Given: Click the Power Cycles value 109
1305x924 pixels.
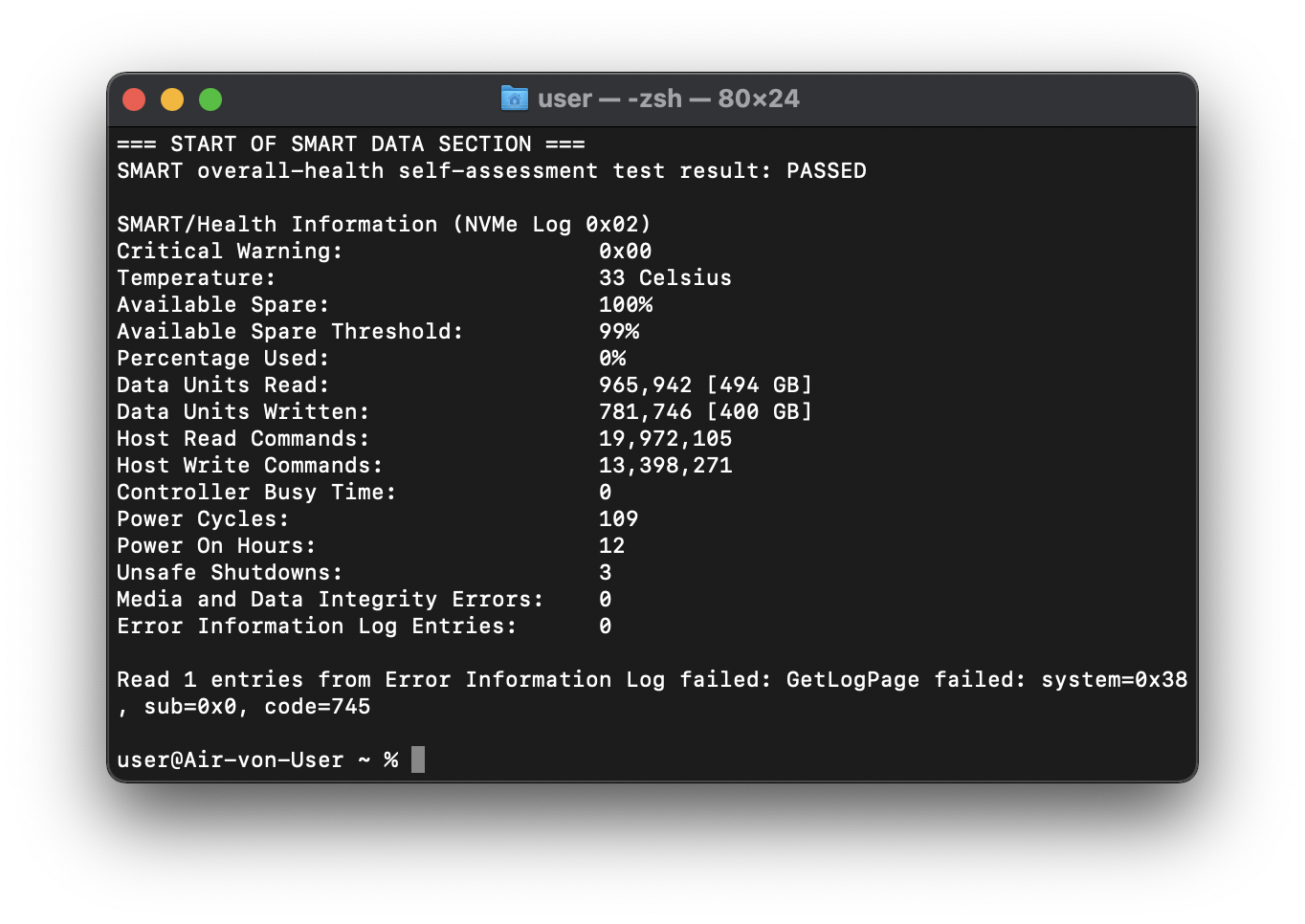Looking at the screenshot, I should tap(618, 519).
